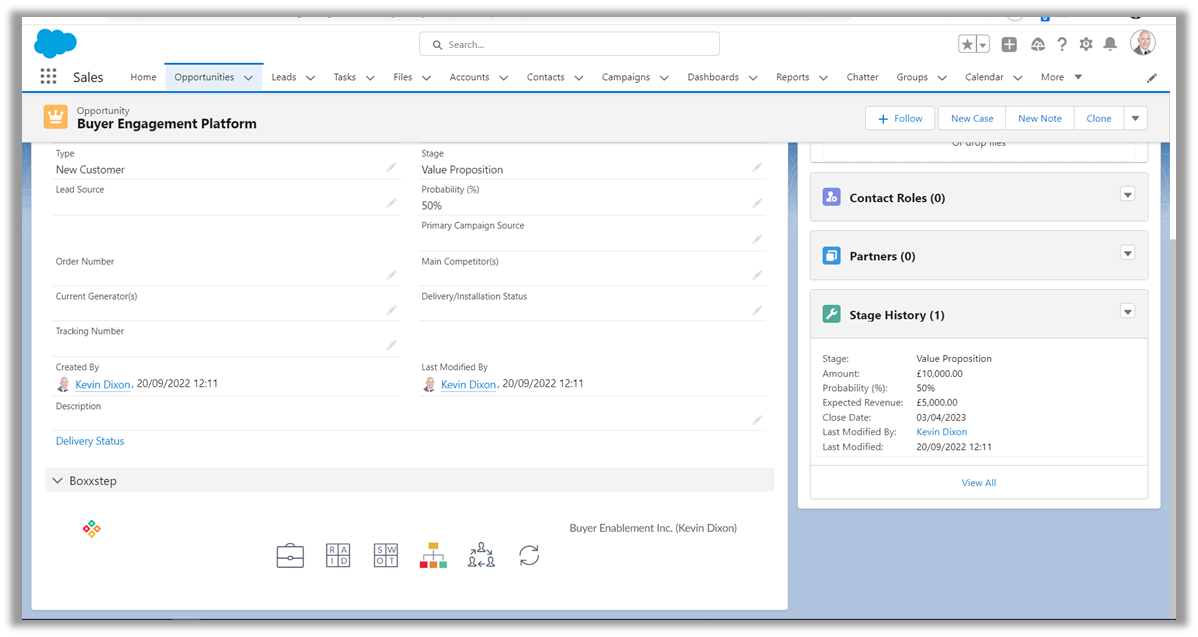Click the pencil to edit navigation bar
The width and height of the screenshot is (1198, 637).
pos(1151,78)
